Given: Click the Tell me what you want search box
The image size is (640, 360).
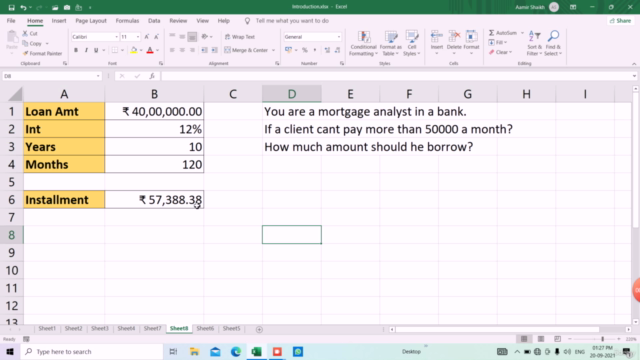Looking at the screenshot, I should click(x=292, y=21).
